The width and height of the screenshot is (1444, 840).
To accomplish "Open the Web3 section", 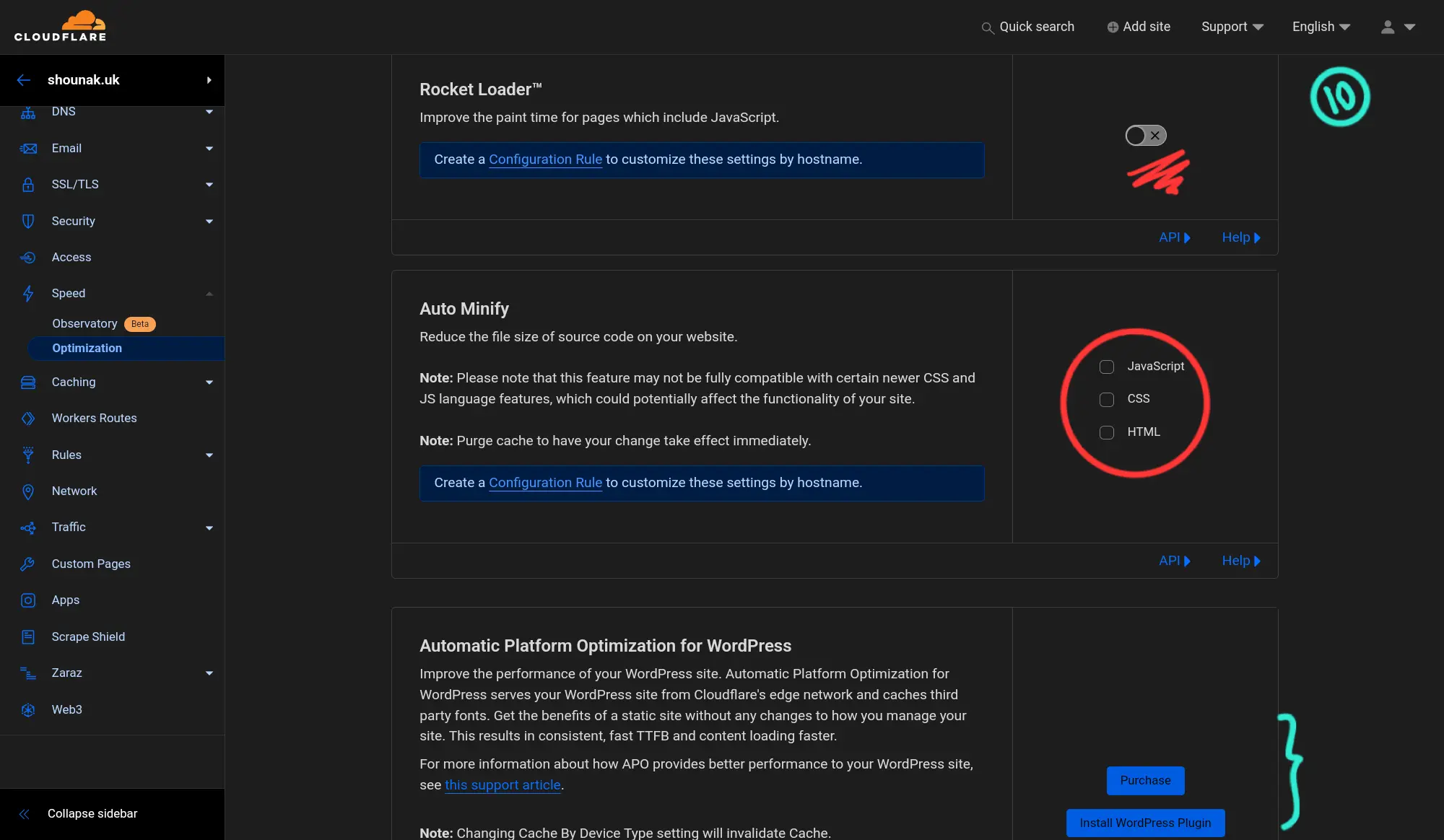I will click(x=66, y=709).
